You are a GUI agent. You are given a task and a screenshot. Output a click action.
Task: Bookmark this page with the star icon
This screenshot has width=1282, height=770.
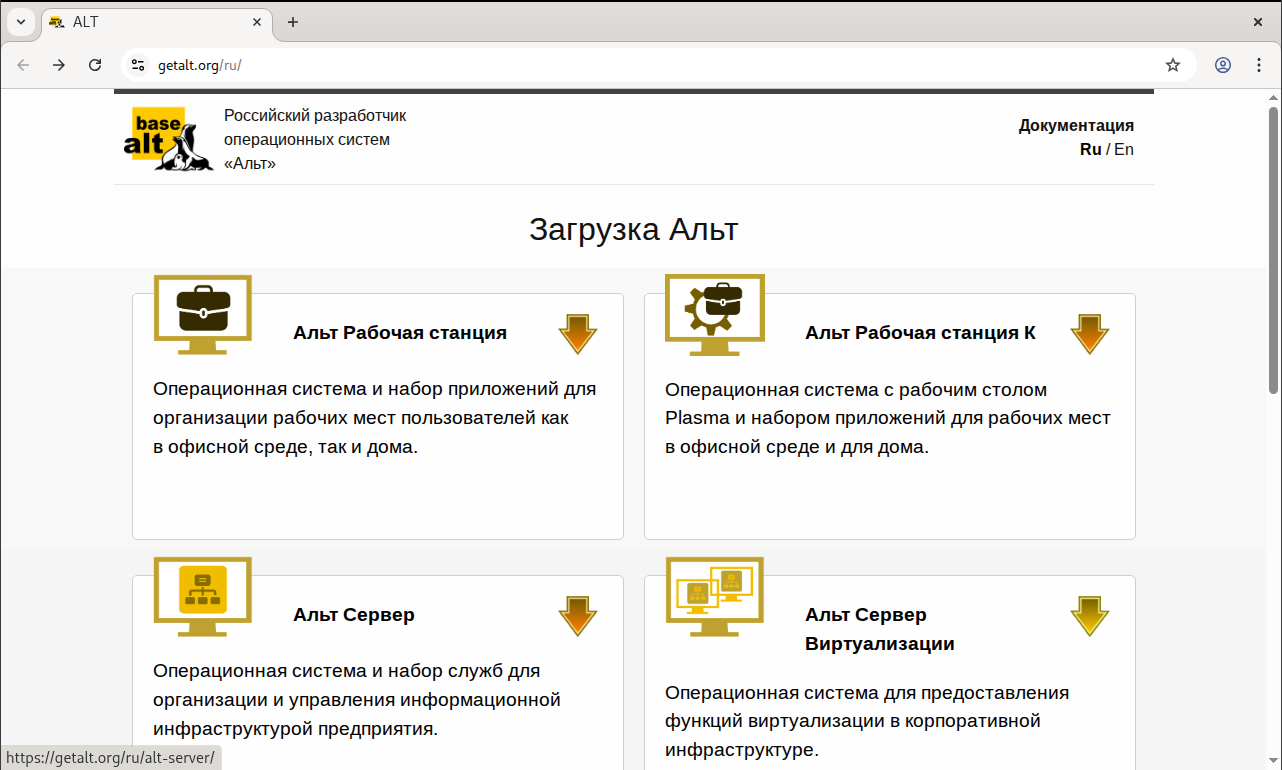(1173, 65)
